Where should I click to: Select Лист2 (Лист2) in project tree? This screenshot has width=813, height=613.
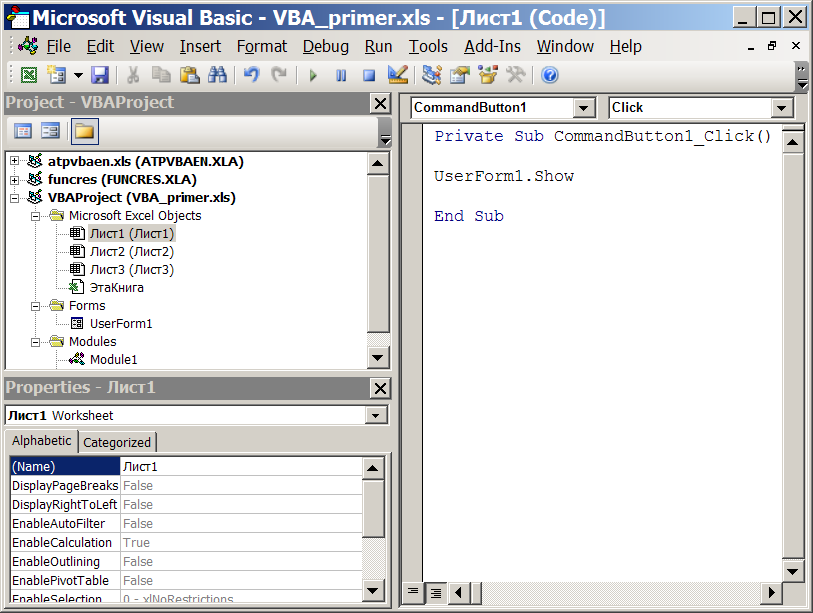tap(132, 252)
